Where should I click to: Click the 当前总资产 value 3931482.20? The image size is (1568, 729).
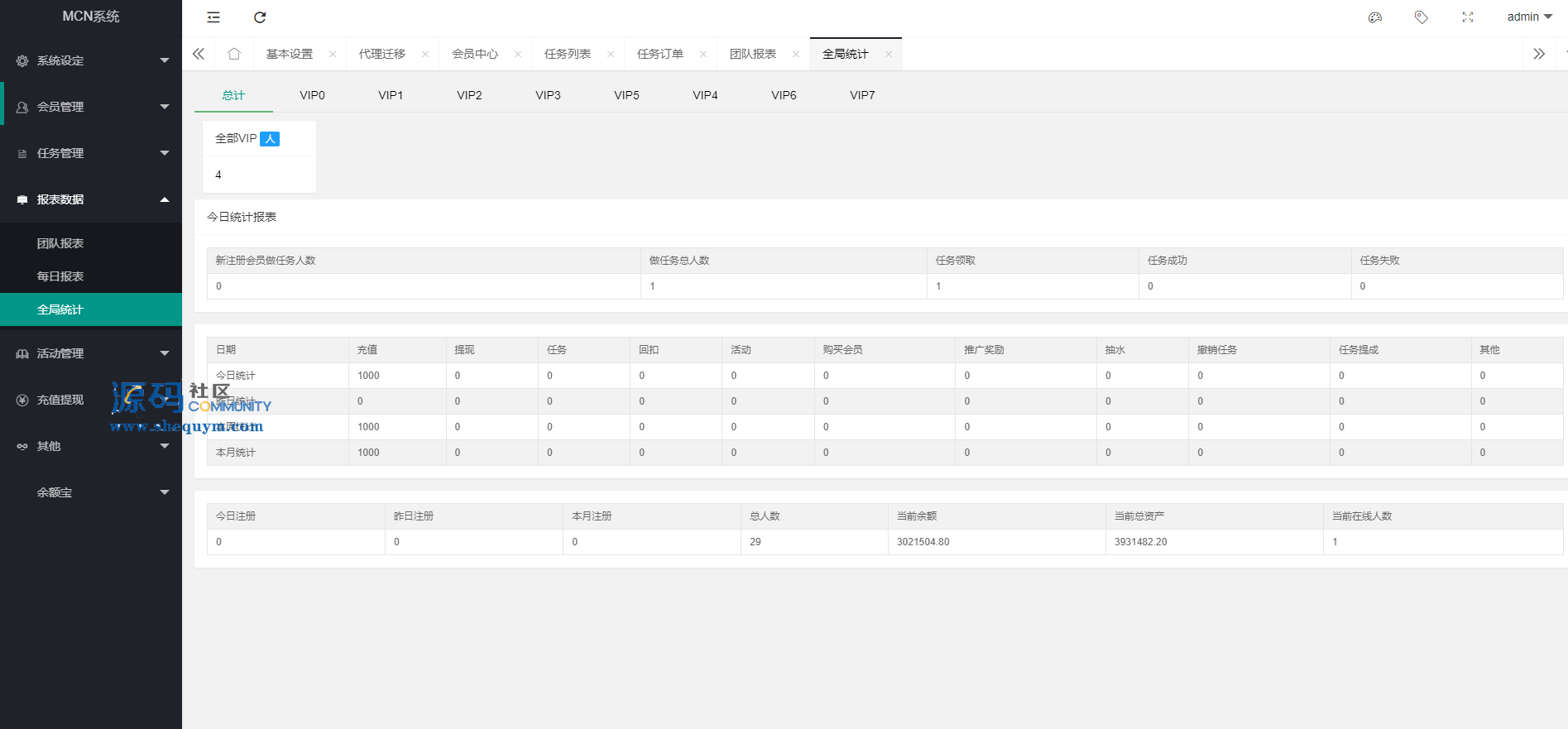click(x=1141, y=542)
